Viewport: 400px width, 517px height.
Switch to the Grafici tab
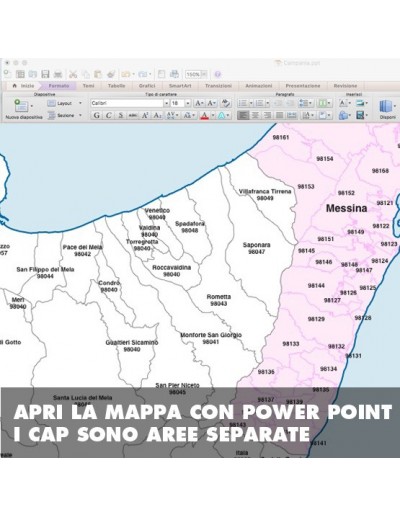[147, 86]
